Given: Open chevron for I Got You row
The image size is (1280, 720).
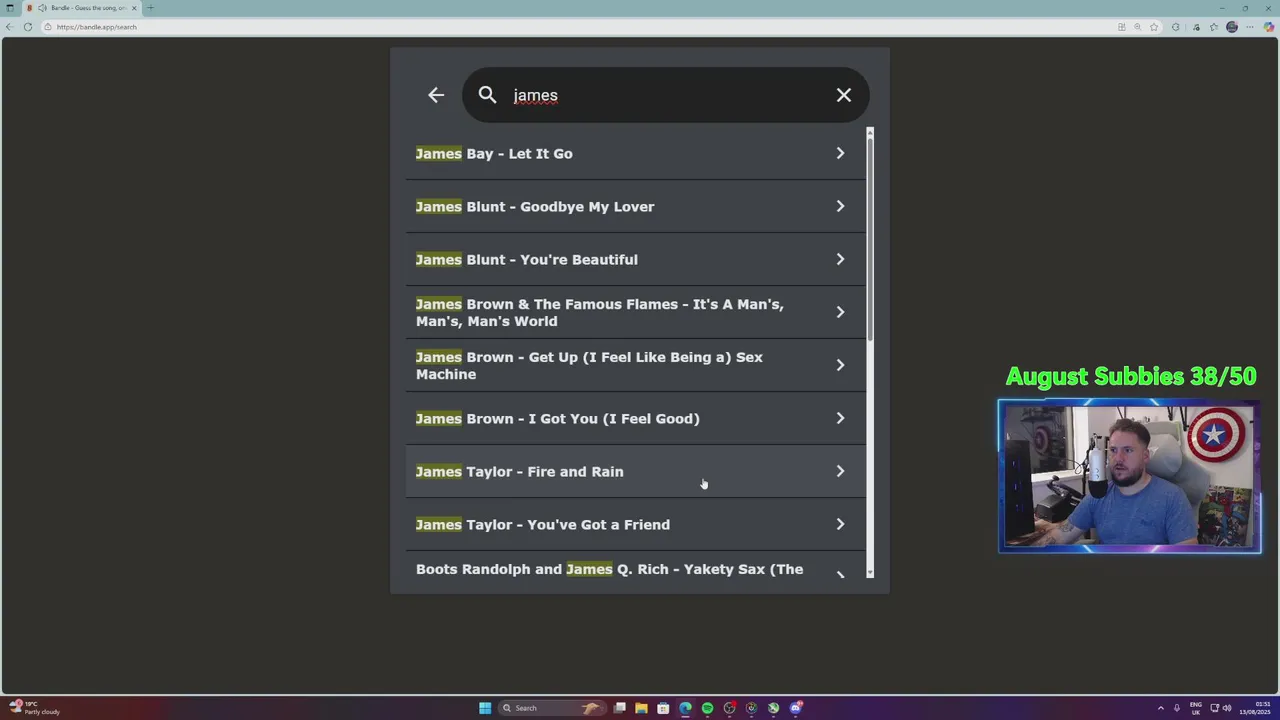Looking at the screenshot, I should pyautogui.click(x=840, y=418).
